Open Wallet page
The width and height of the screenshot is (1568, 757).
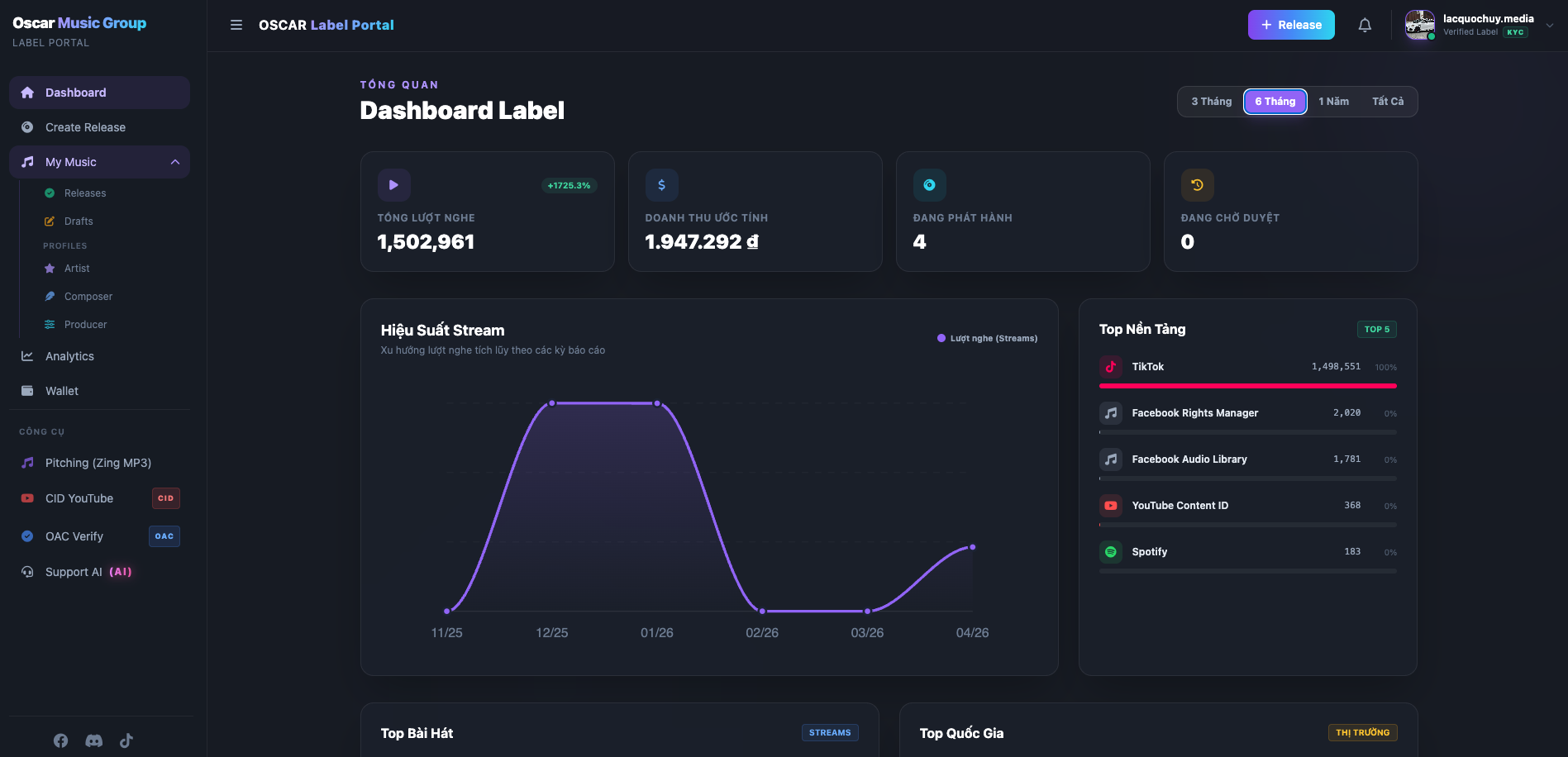(x=99, y=391)
